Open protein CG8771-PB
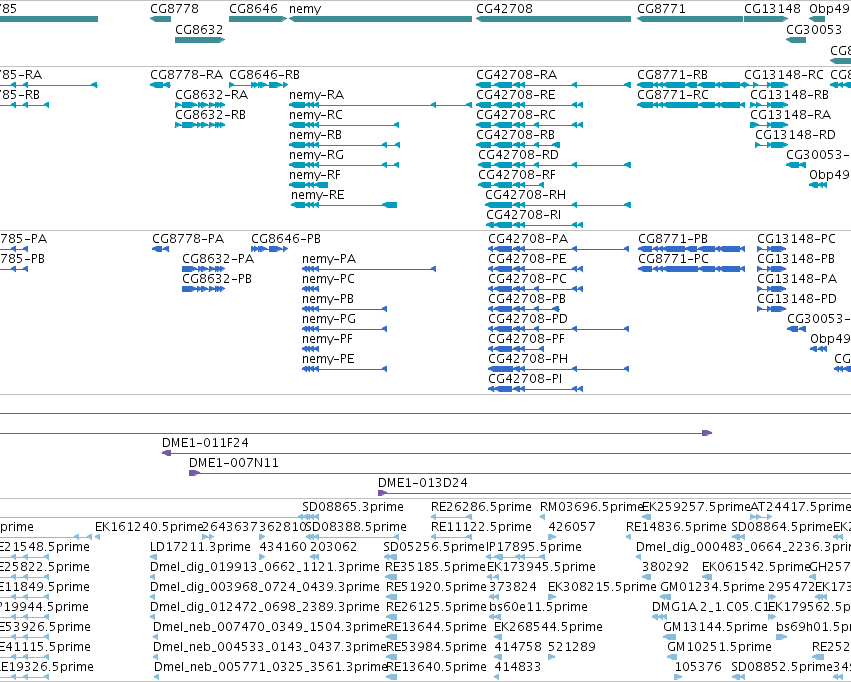The image size is (851, 682). point(673,239)
